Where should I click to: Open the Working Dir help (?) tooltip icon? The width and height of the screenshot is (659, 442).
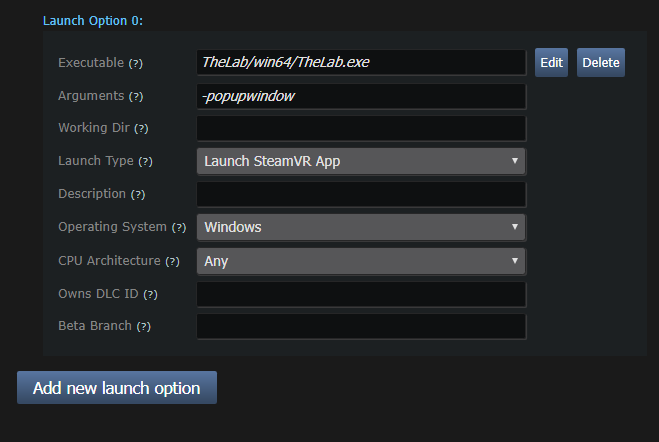[141, 129]
